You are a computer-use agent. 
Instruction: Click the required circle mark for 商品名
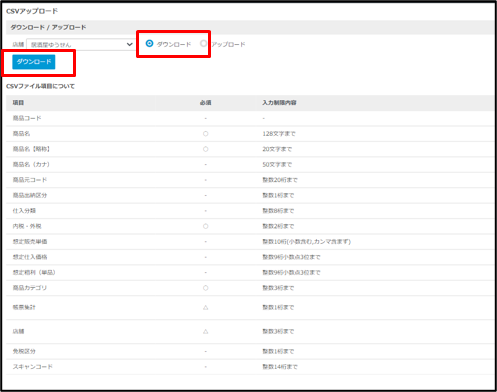pos(206,134)
